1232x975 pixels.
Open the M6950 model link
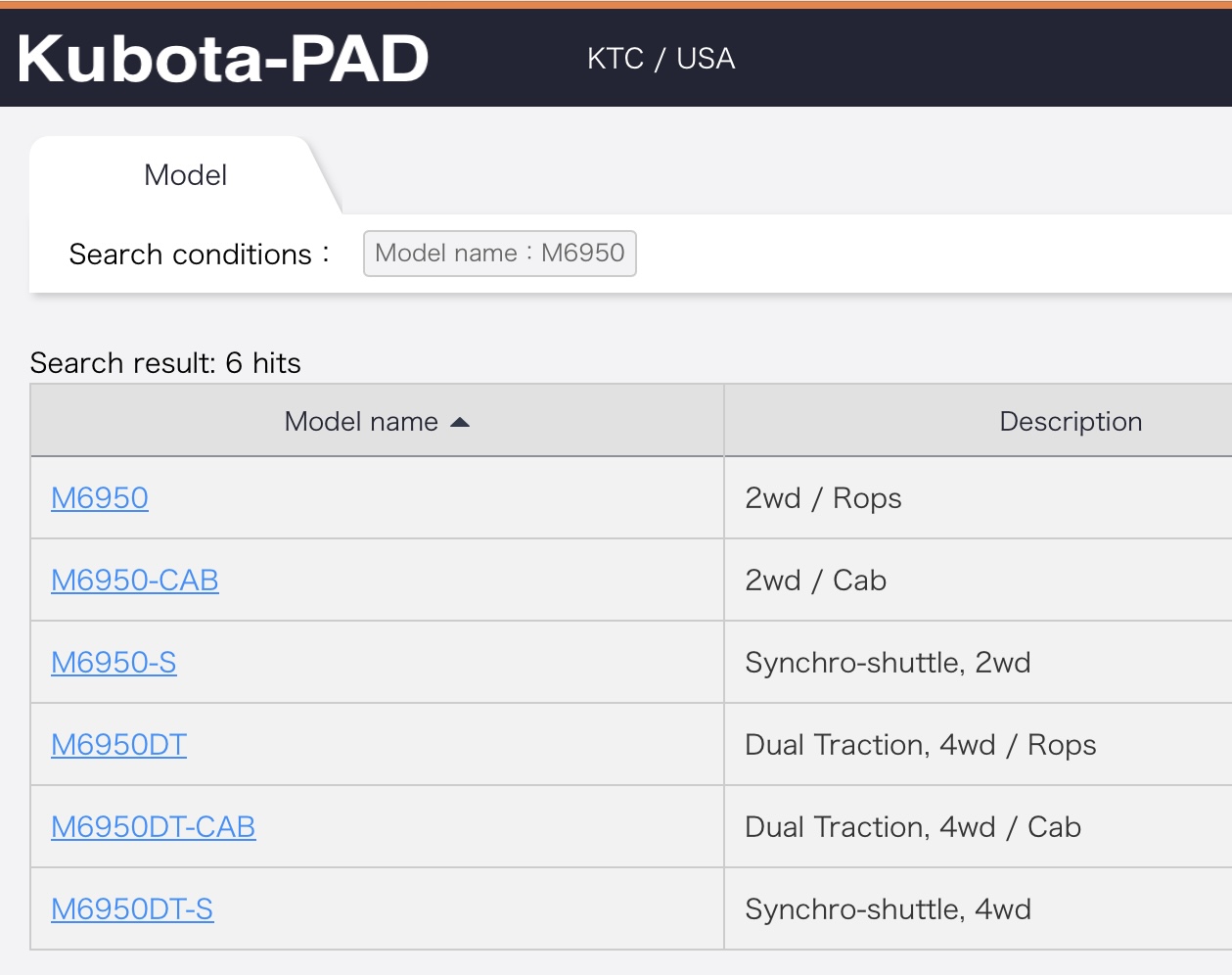click(100, 498)
